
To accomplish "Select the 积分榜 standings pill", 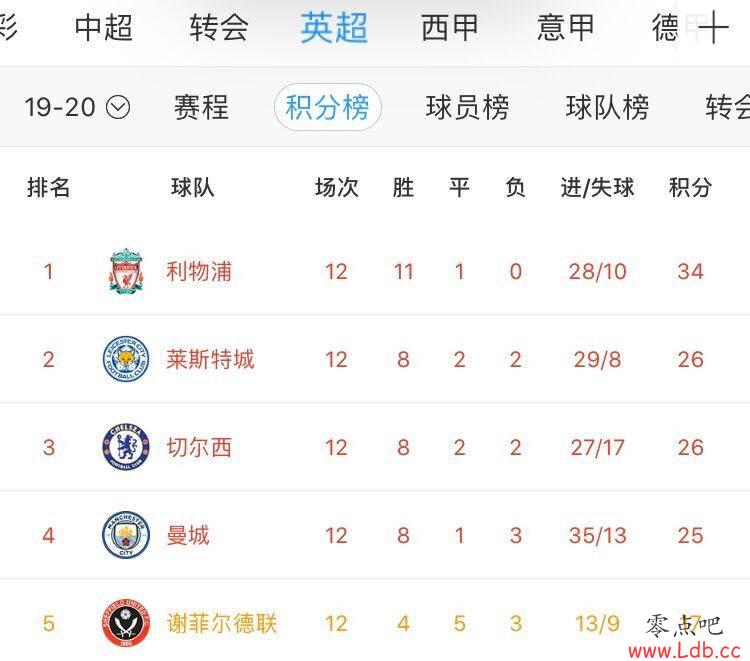I will (x=328, y=107).
